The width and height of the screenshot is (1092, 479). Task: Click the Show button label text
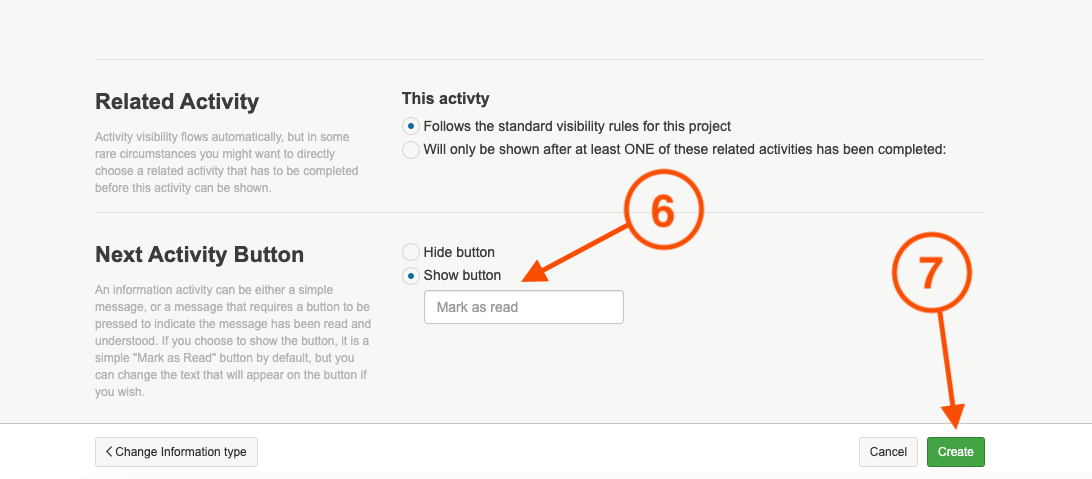462,275
